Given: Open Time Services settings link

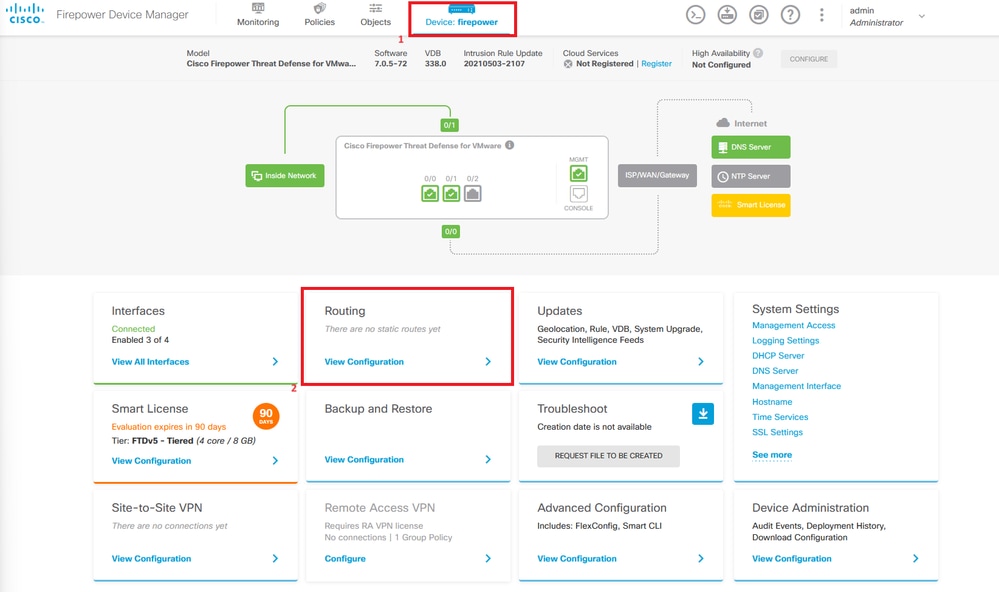Looking at the screenshot, I should click(780, 417).
